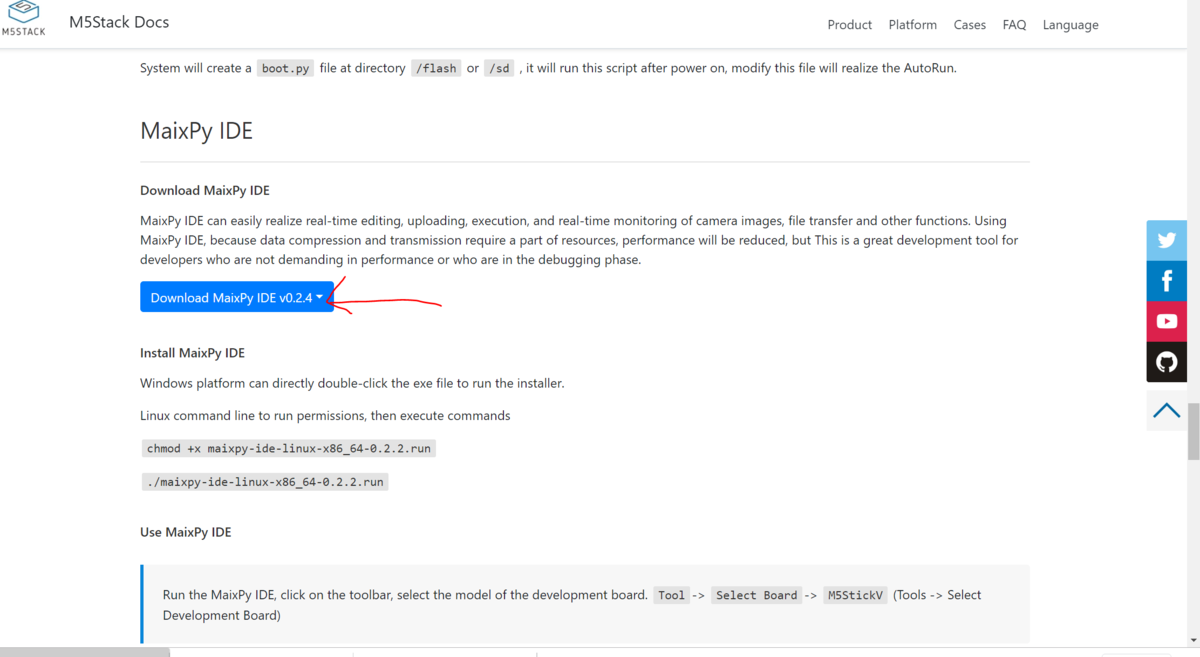
Task: Click the horizontal scrollbar thumb at bottom
Action: click(x=85, y=653)
